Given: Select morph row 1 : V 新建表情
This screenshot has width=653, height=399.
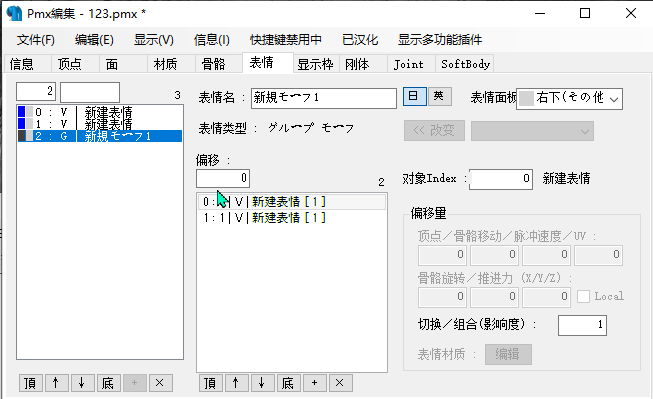Looking at the screenshot, I should click(x=100, y=124).
